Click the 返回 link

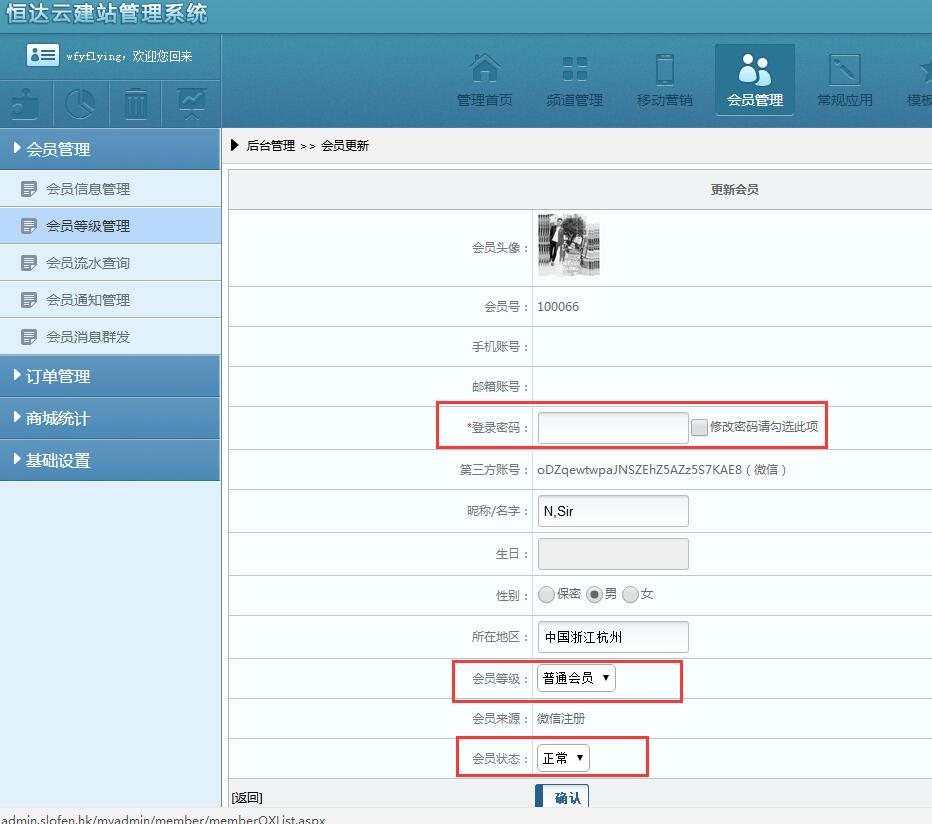247,797
